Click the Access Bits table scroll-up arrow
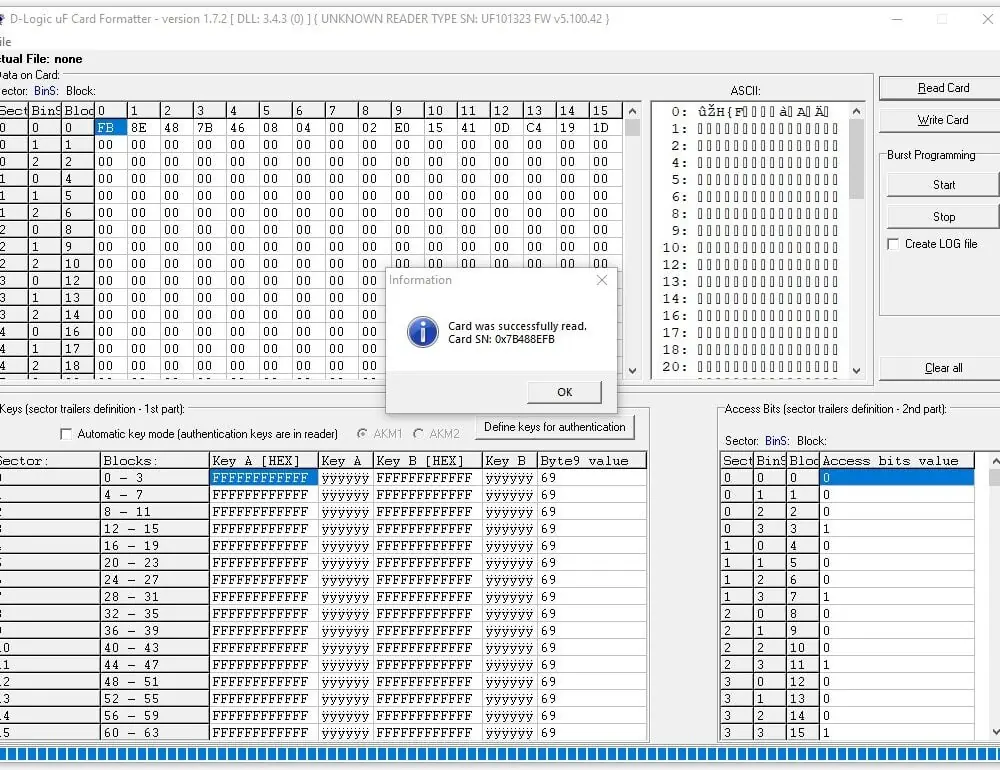 coord(994,460)
